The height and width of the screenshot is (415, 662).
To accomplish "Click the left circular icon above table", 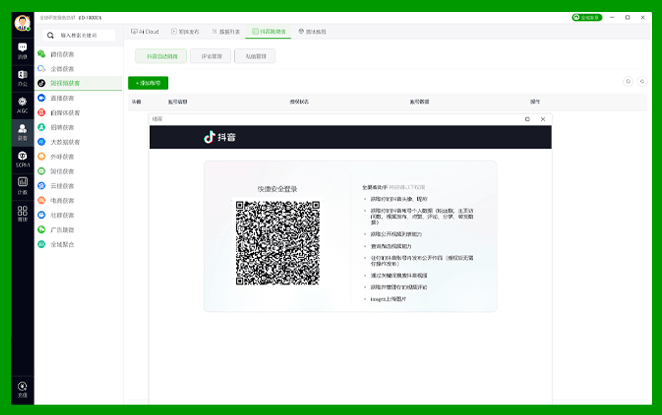I will pos(627,82).
